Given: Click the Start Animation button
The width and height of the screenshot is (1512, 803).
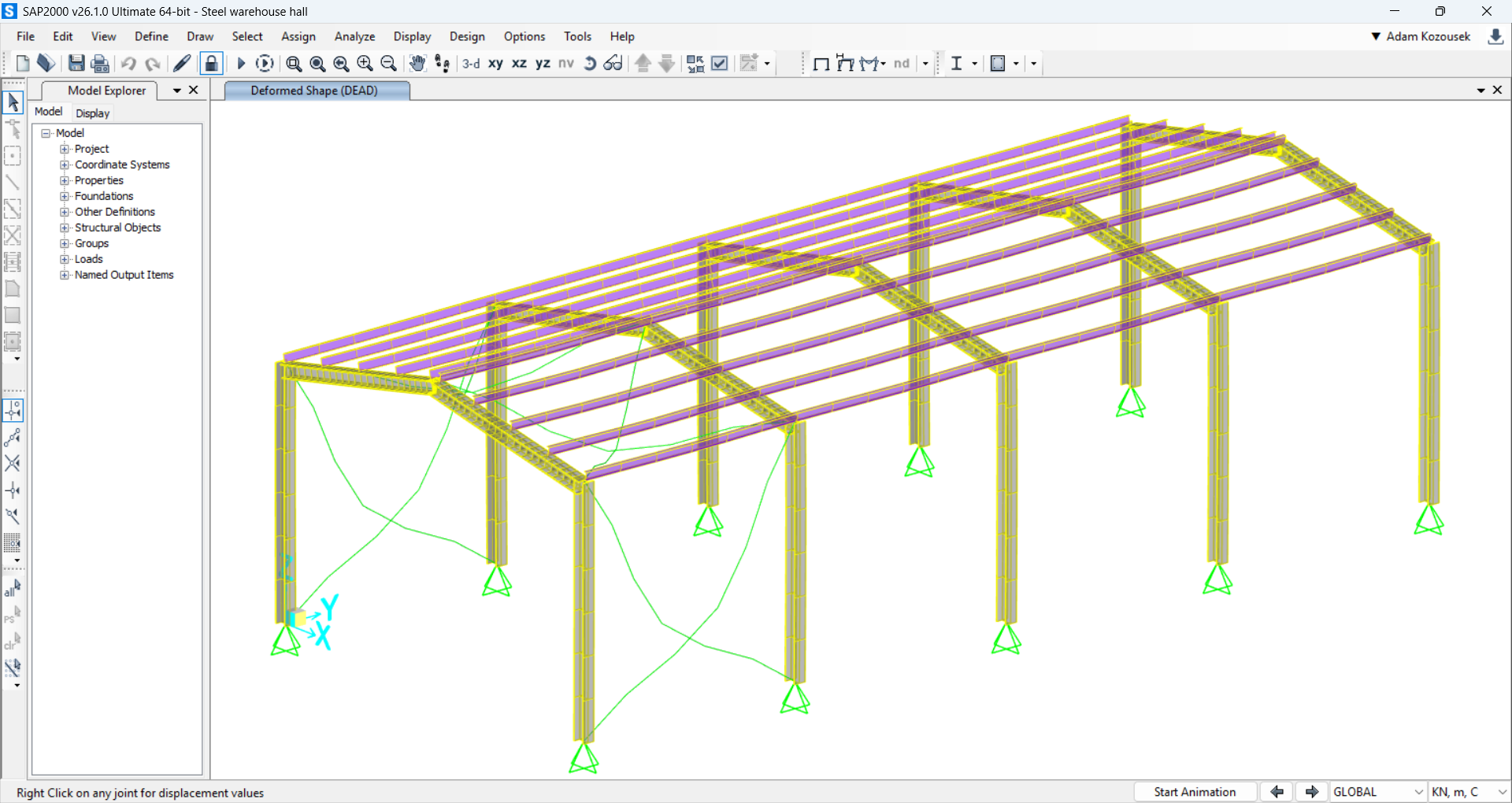Looking at the screenshot, I should (x=1195, y=792).
